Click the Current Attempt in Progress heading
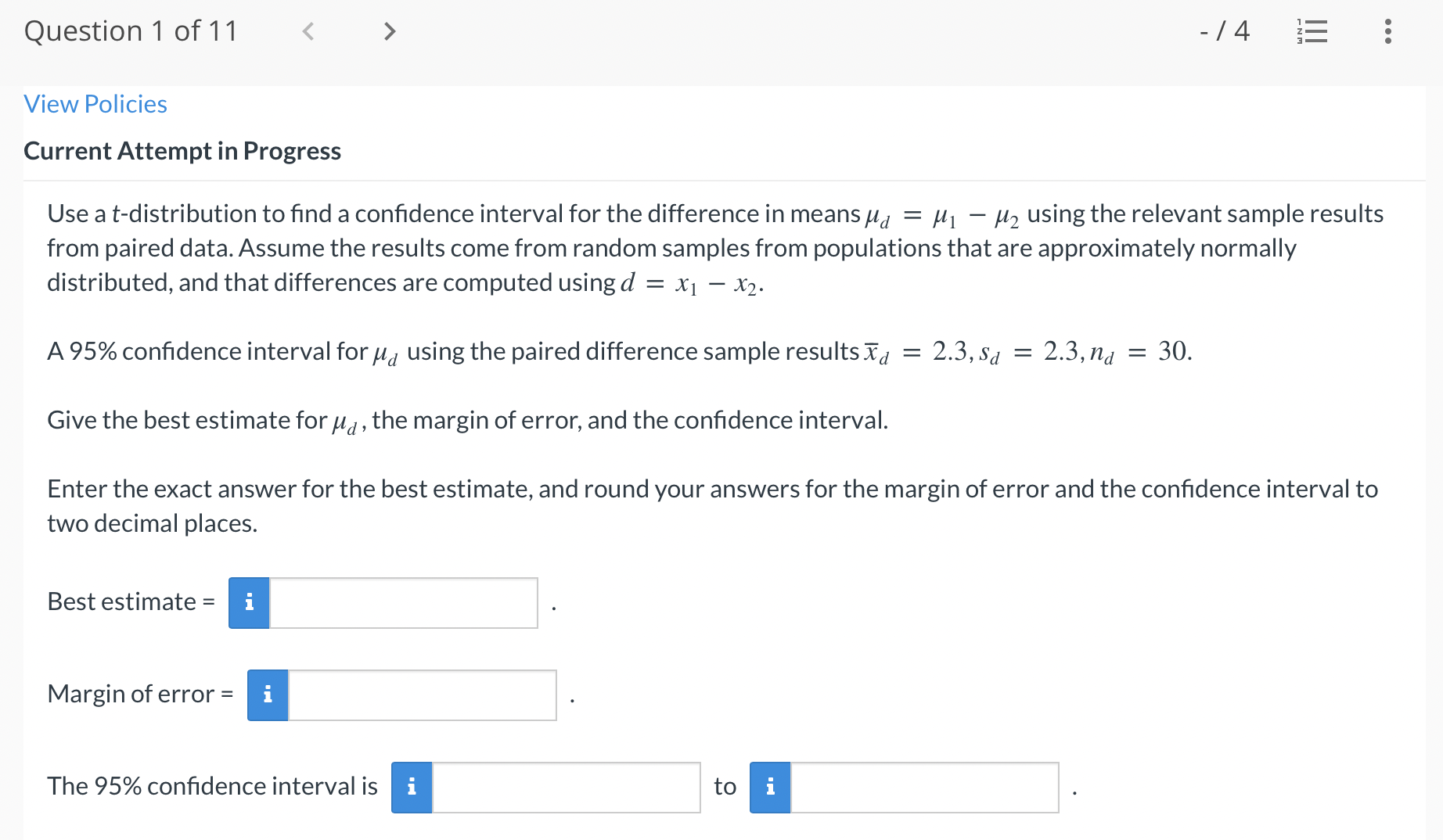Viewport: 1443px width, 840px height. pos(182,150)
